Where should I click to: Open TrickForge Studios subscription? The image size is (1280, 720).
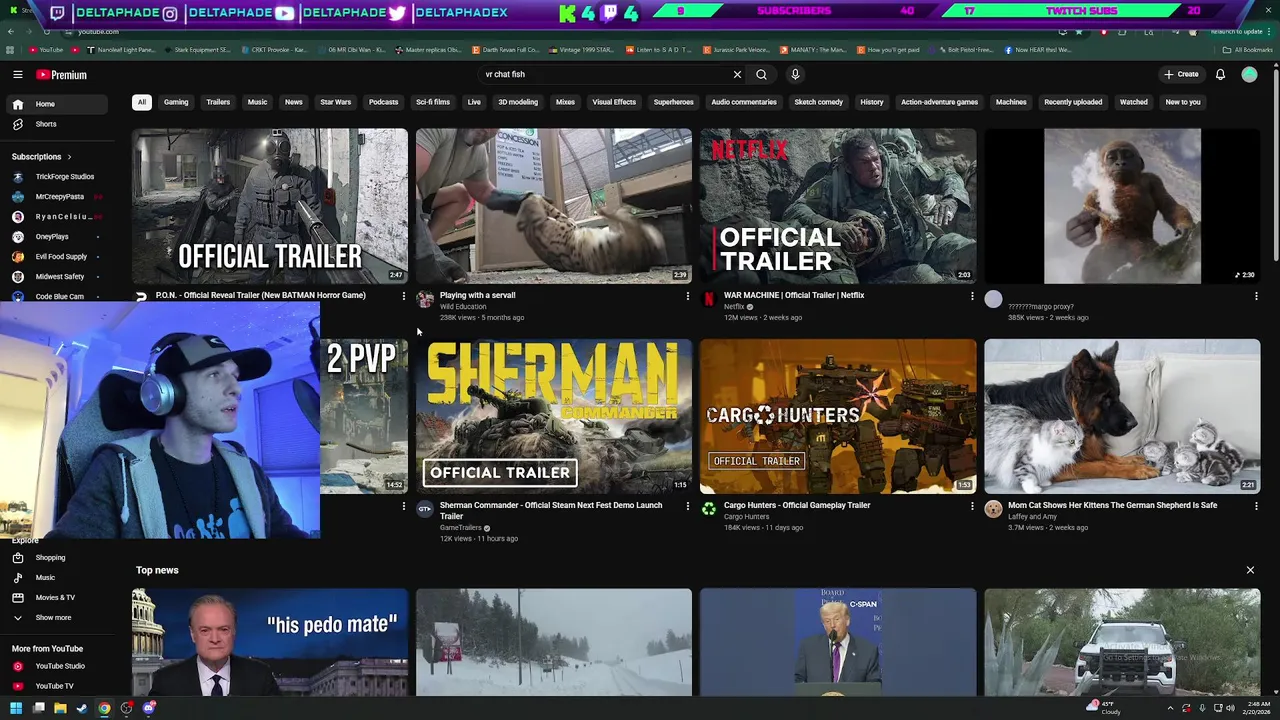(x=56, y=177)
